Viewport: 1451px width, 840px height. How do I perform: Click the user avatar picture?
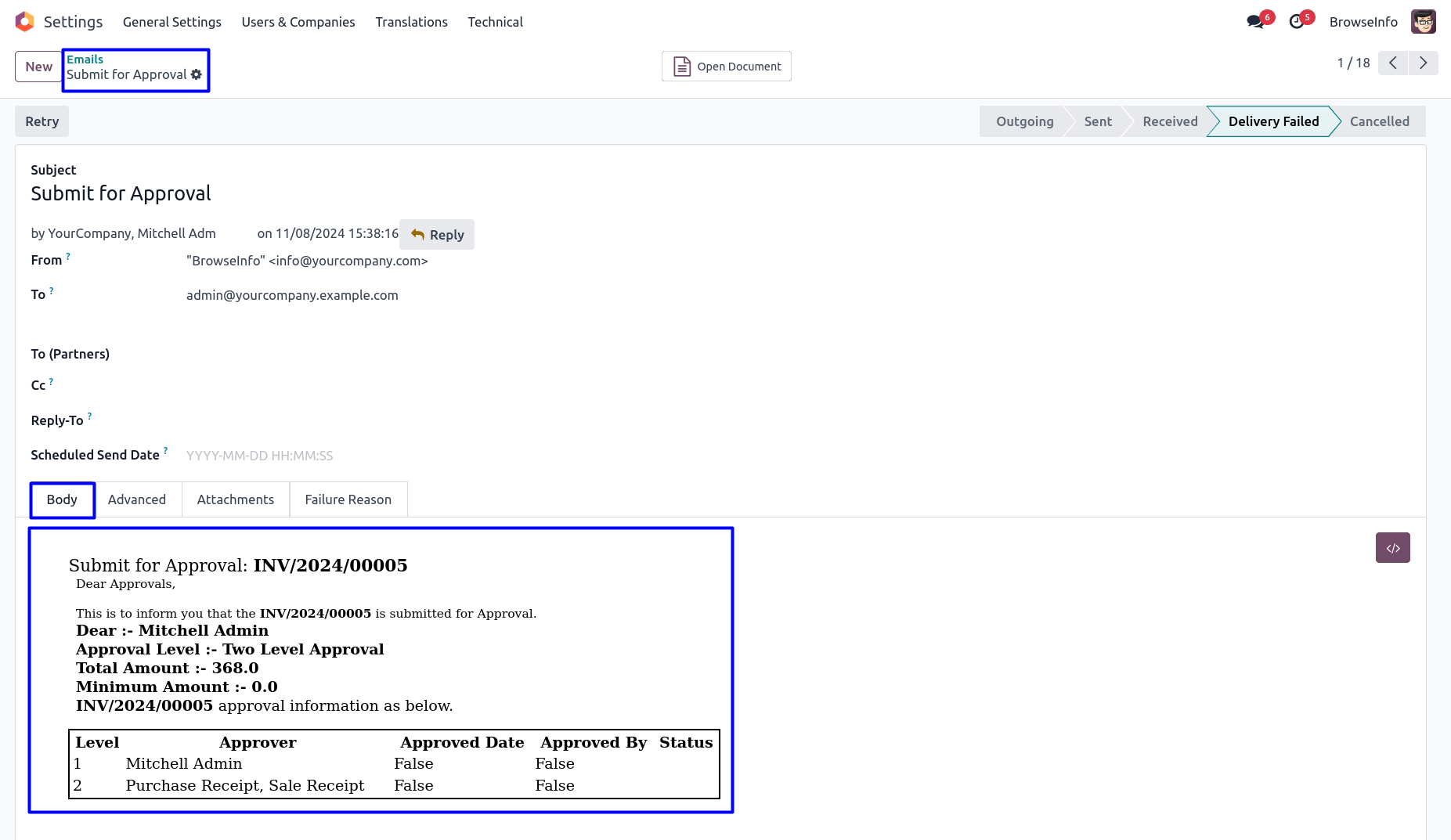tap(1423, 22)
